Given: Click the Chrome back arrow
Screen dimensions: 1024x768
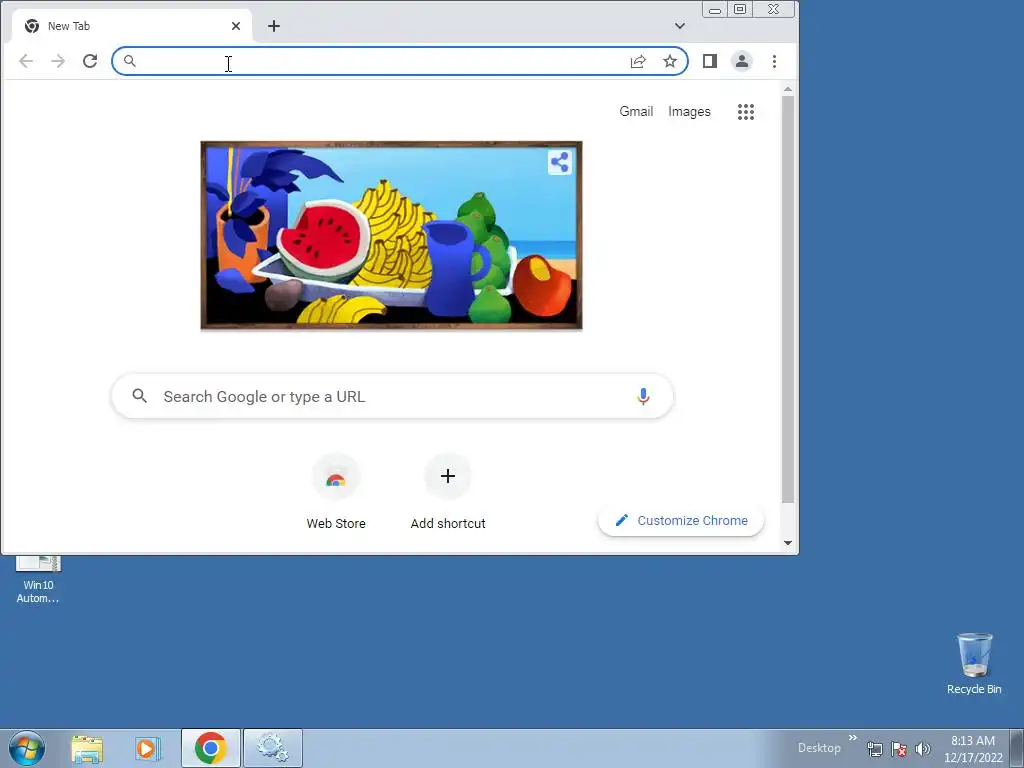Looking at the screenshot, I should 26,61.
